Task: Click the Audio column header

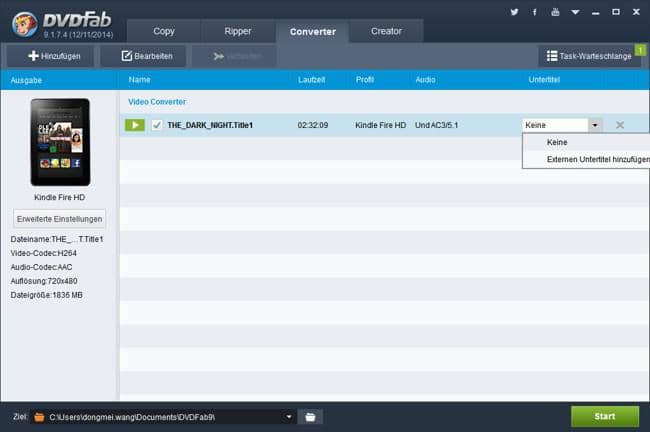Action: coord(425,80)
